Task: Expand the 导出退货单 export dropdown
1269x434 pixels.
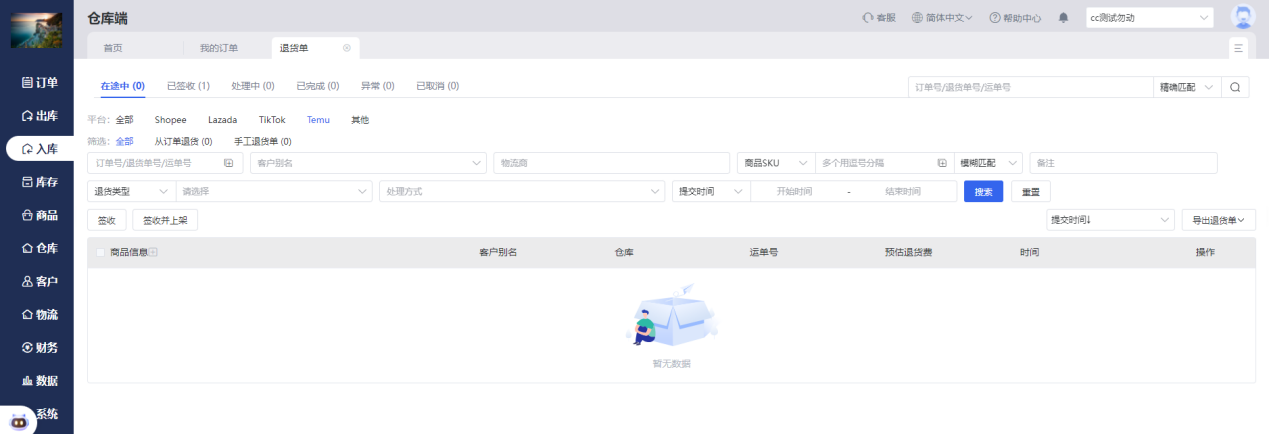Action: click(1218, 220)
